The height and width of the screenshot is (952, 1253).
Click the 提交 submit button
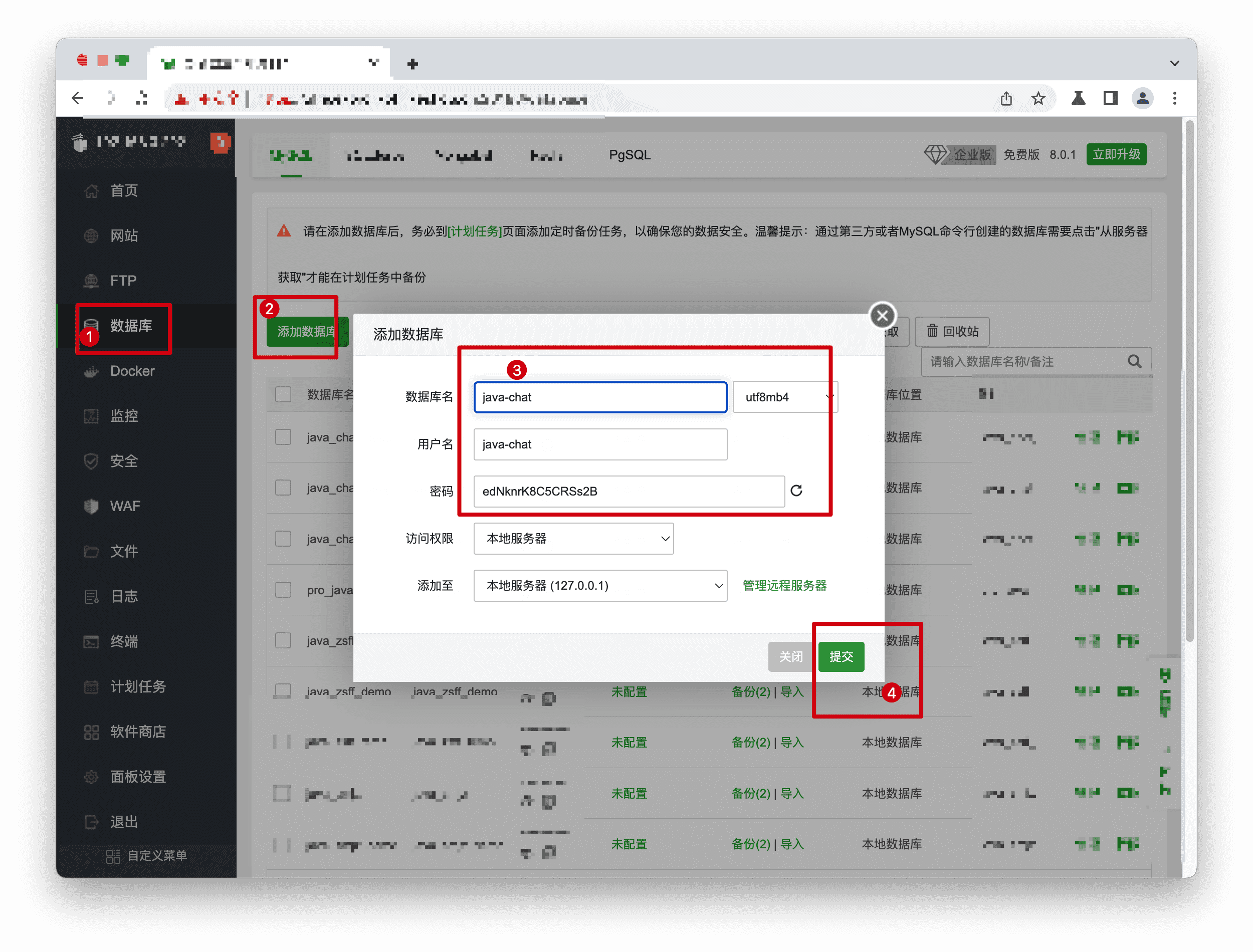841,657
